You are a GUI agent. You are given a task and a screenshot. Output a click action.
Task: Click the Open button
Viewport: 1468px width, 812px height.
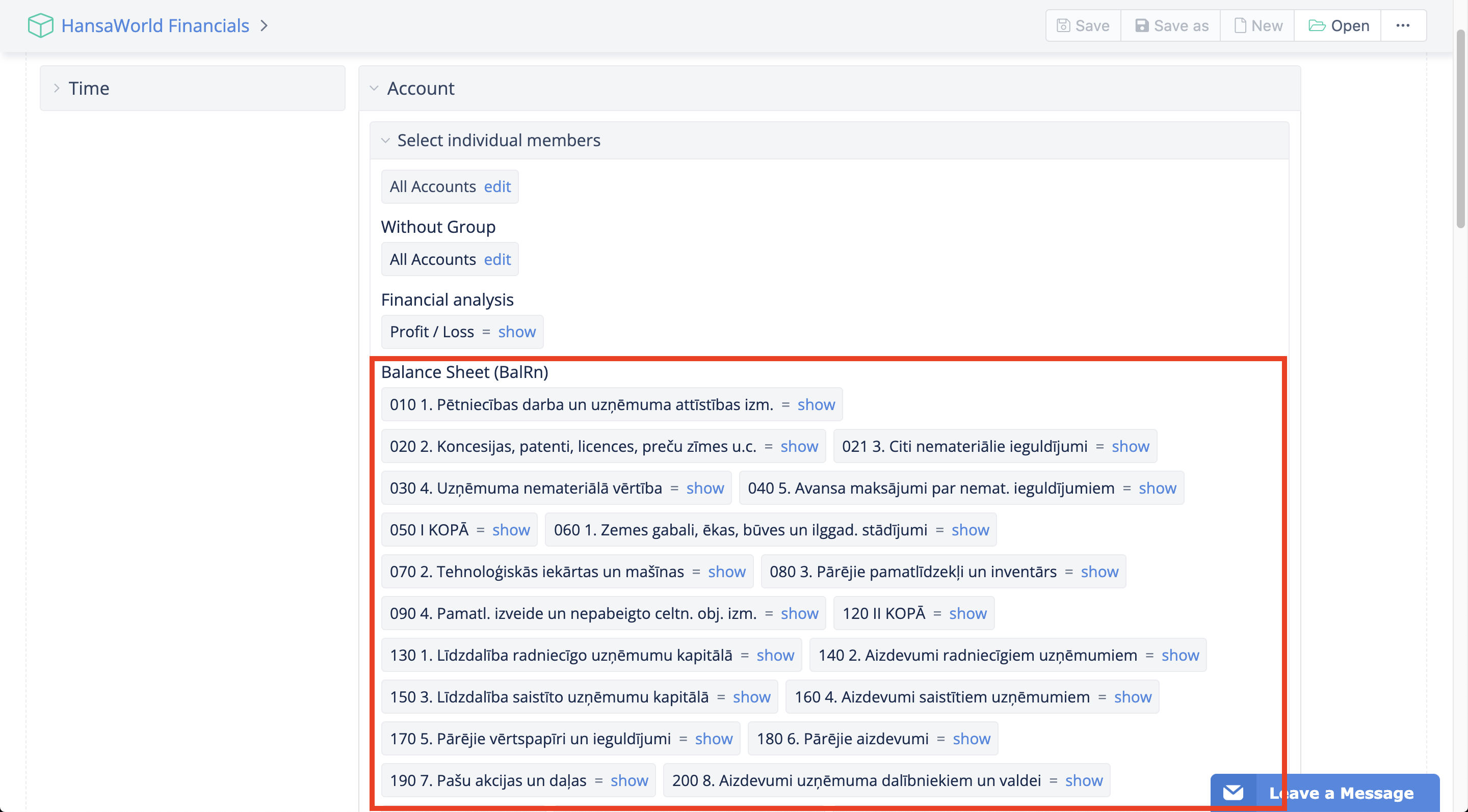[x=1338, y=25]
